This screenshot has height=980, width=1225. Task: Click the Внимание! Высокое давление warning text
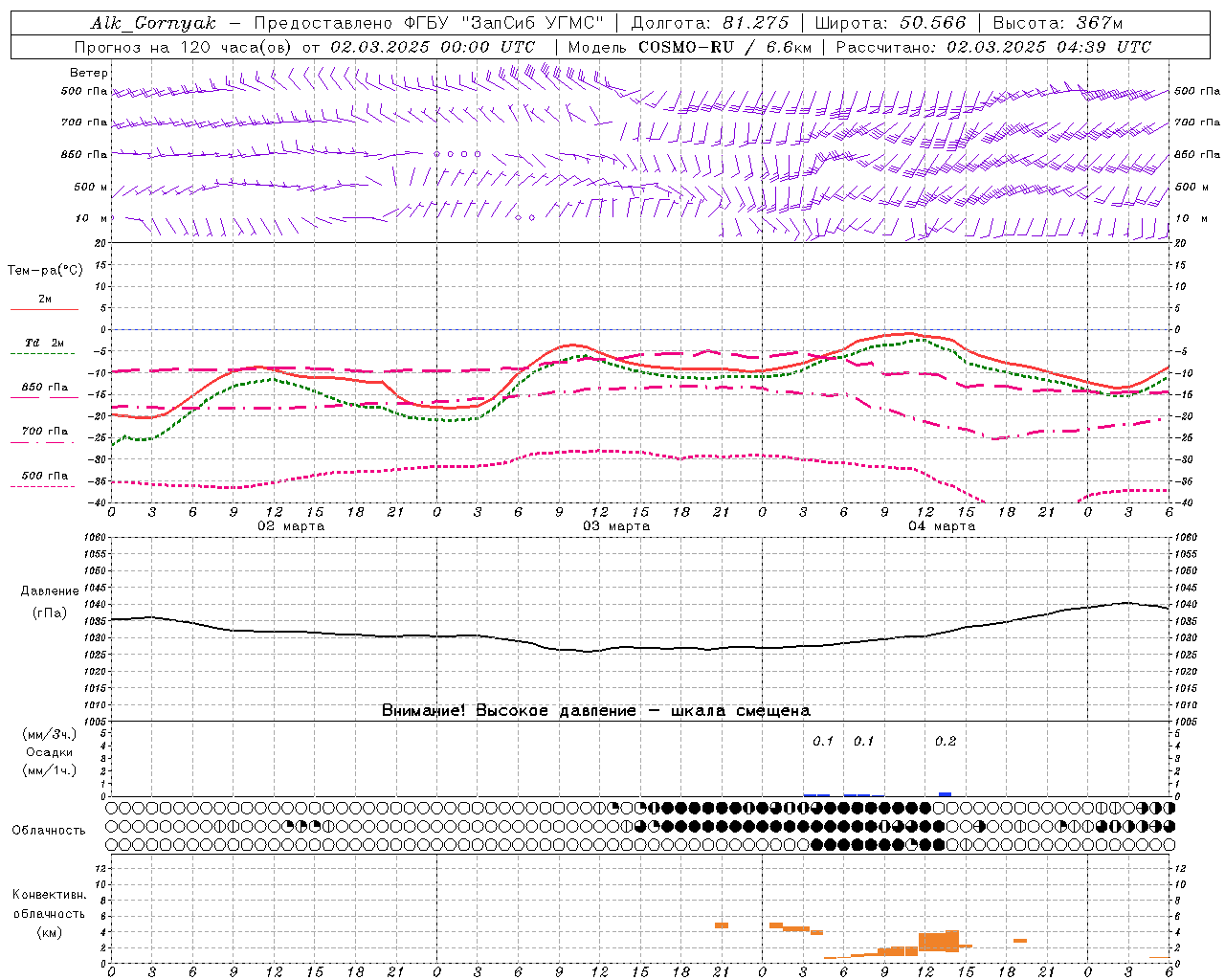point(596,711)
